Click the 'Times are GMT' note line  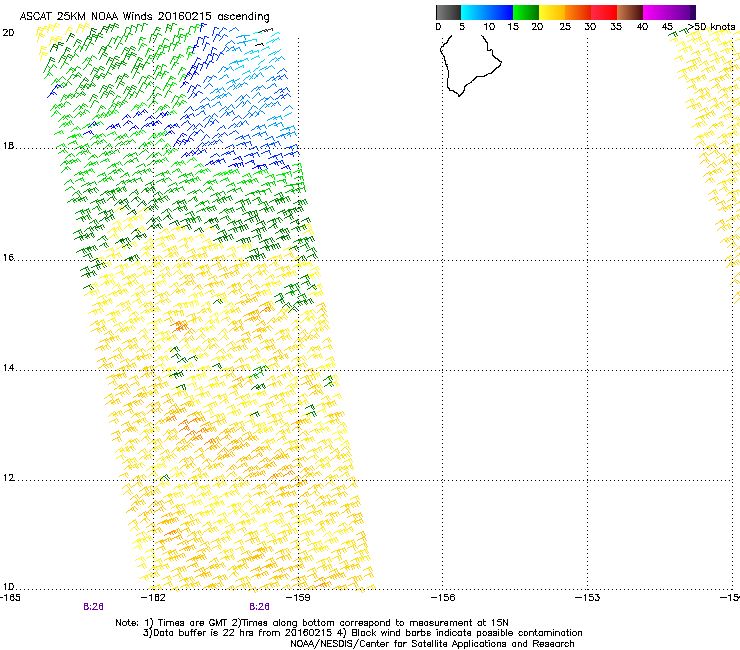312,623
